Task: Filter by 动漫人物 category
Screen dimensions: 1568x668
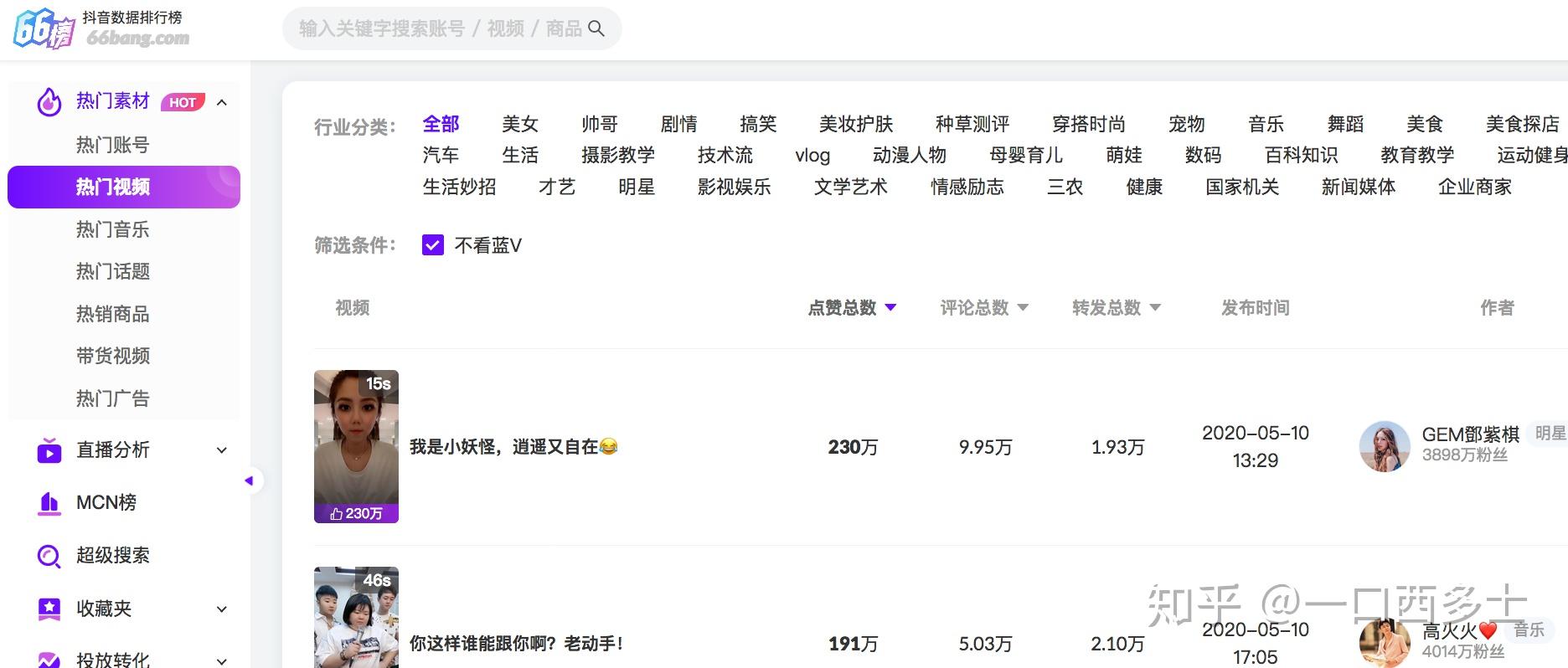Action: click(910, 155)
